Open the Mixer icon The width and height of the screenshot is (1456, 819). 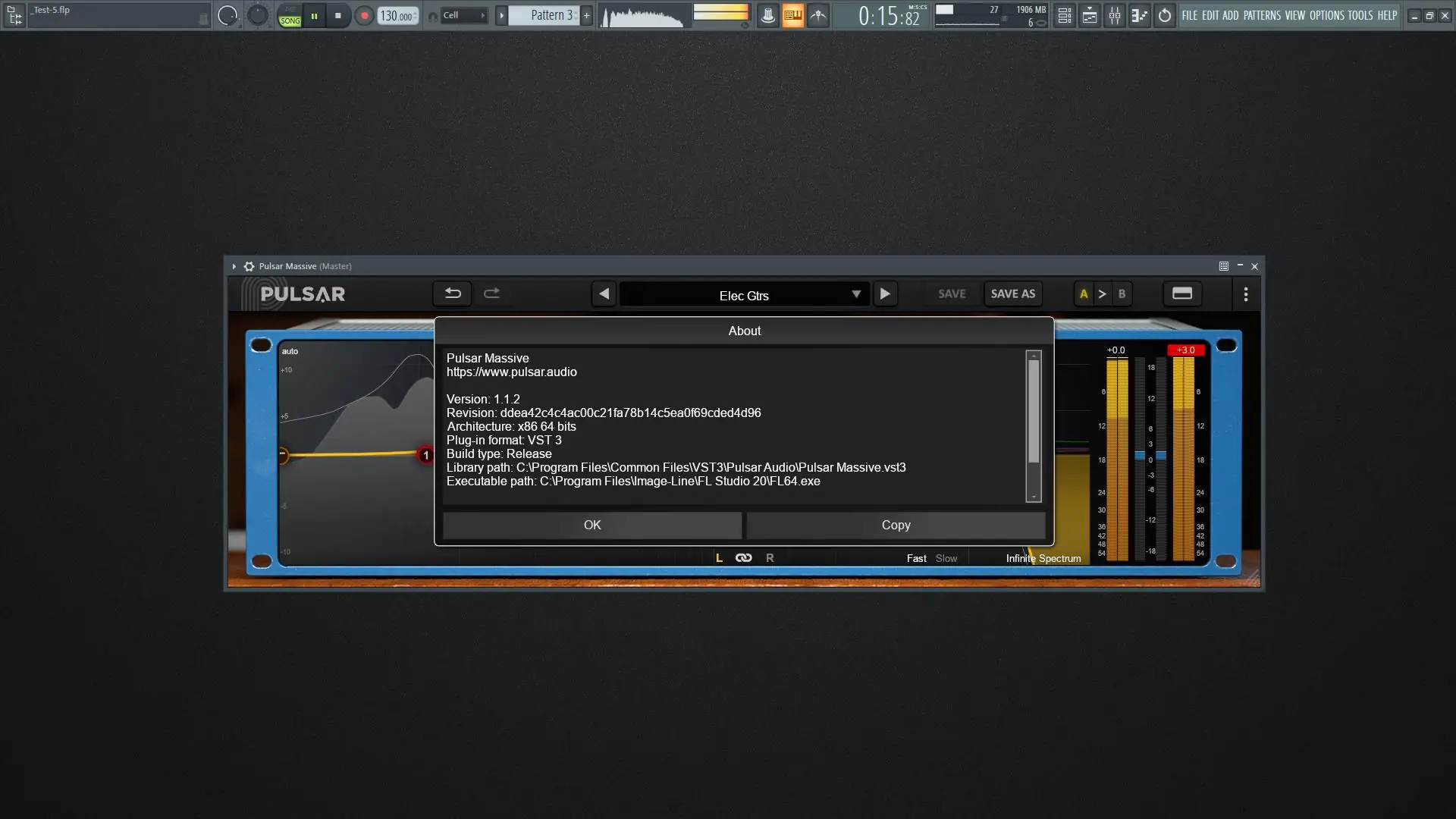tap(1115, 15)
